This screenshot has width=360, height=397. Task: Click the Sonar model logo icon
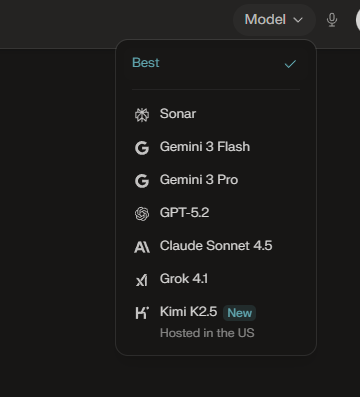click(x=142, y=115)
